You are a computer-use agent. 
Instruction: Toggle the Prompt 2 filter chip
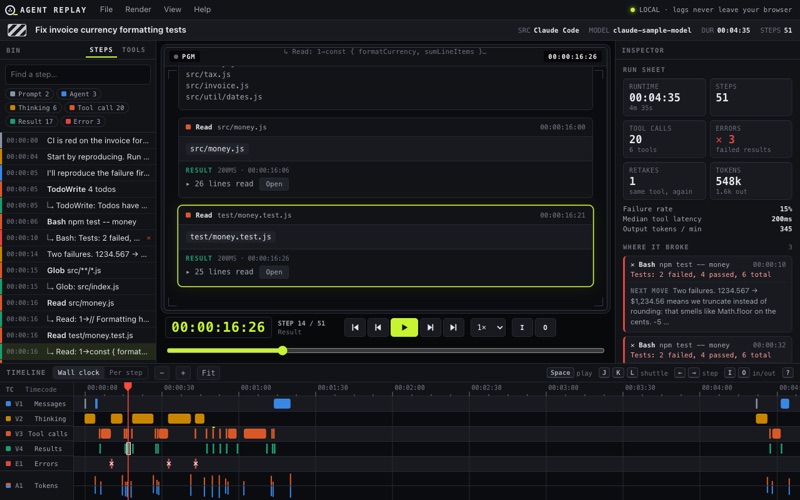[x=30, y=94]
